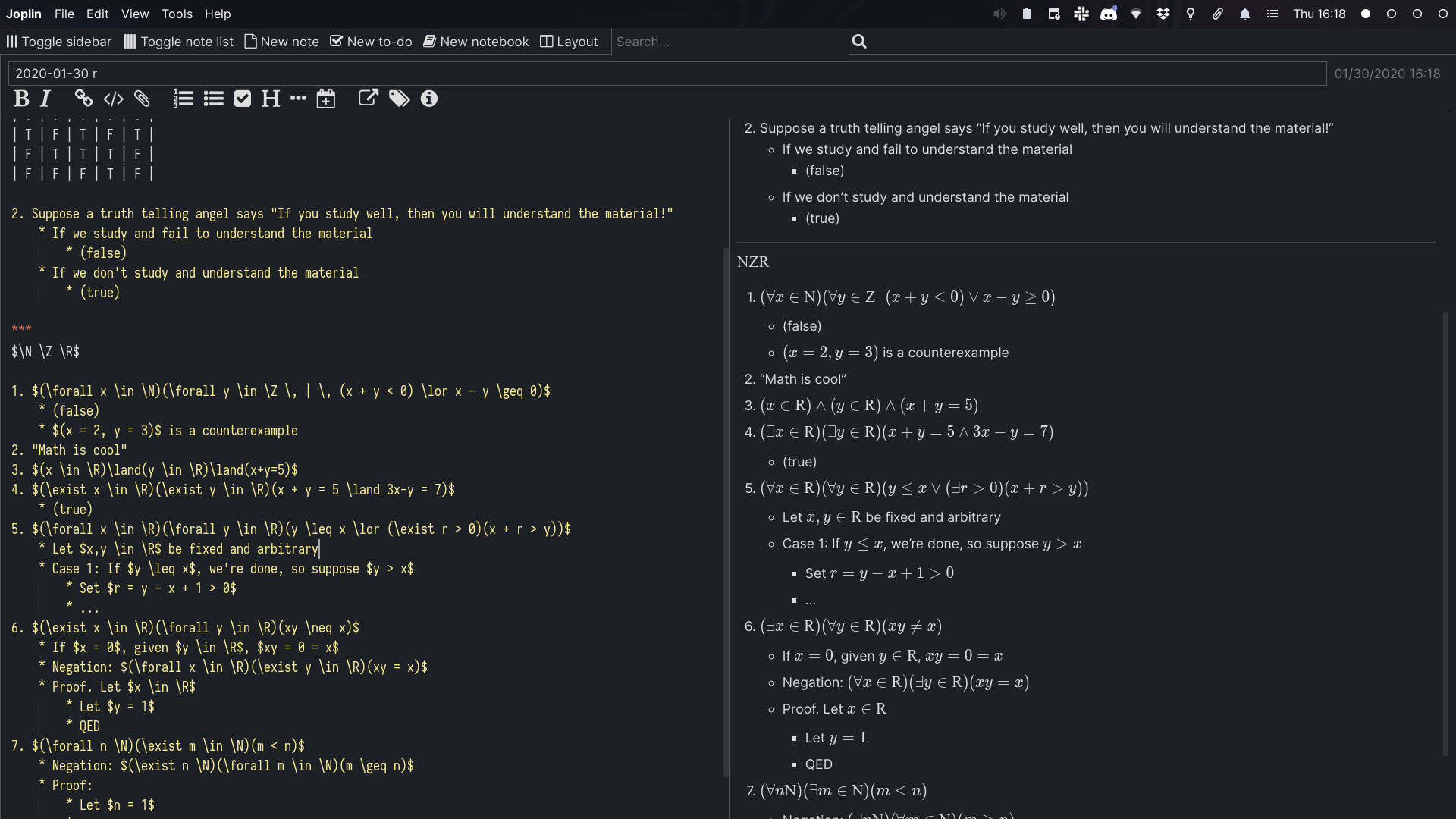This screenshot has height=819, width=1456.
Task: Click the note title field '2020-01-30 r'
Action: [x=667, y=74]
